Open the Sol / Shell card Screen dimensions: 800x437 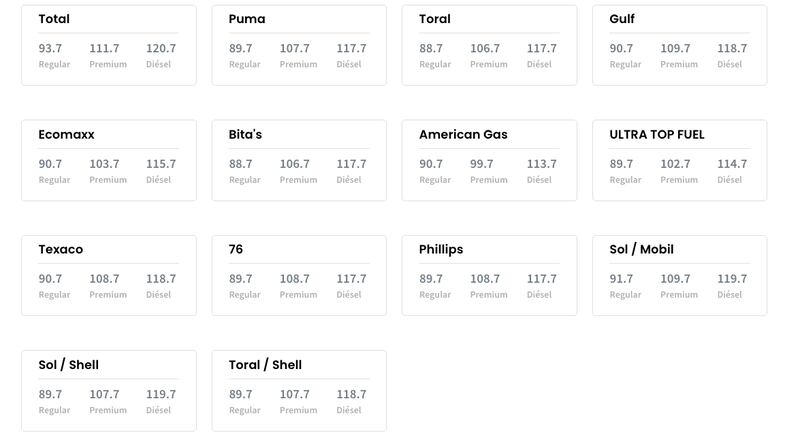[109, 391]
